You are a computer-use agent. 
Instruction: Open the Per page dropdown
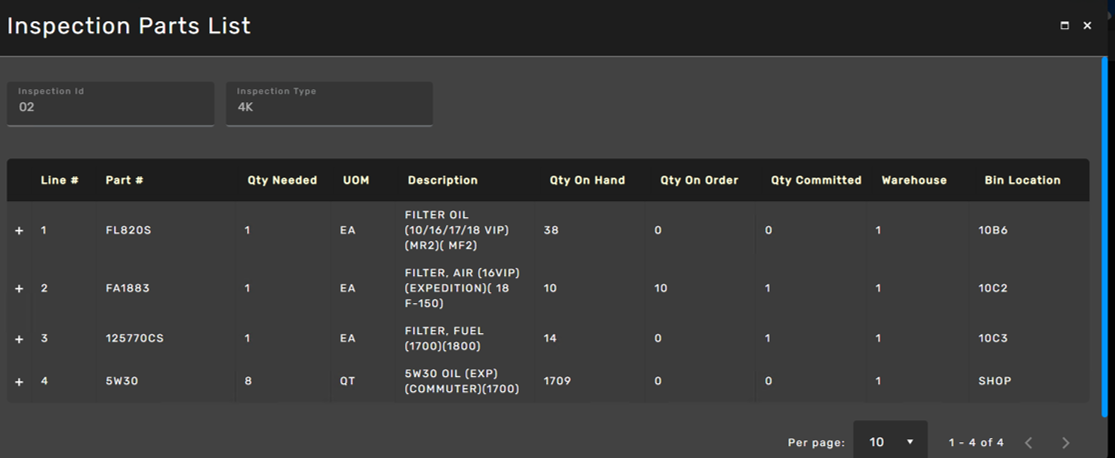coord(890,442)
